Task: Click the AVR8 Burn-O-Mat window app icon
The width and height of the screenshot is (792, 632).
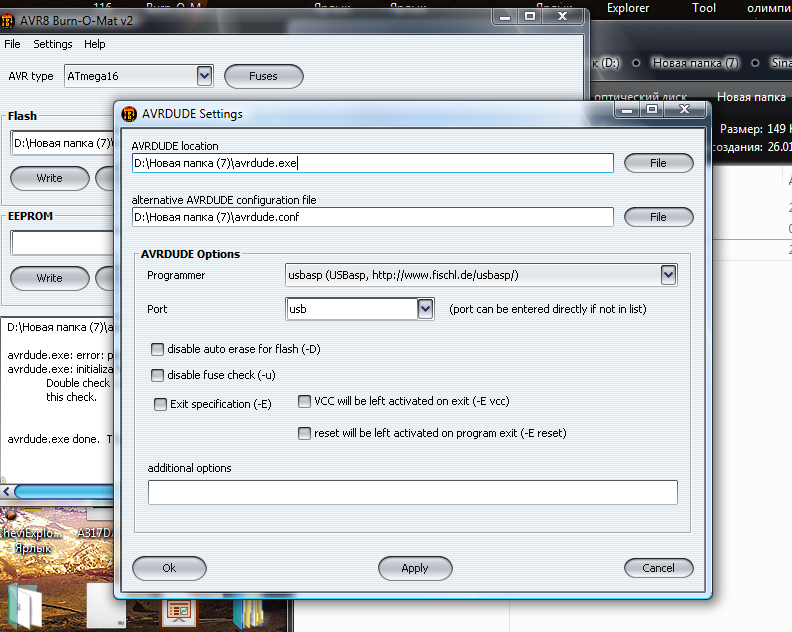Action: 7,21
